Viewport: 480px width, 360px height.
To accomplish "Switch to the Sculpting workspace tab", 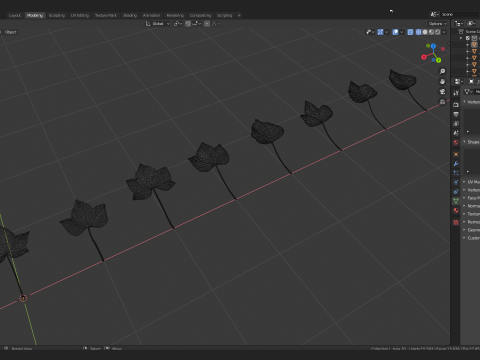I will (x=57, y=15).
